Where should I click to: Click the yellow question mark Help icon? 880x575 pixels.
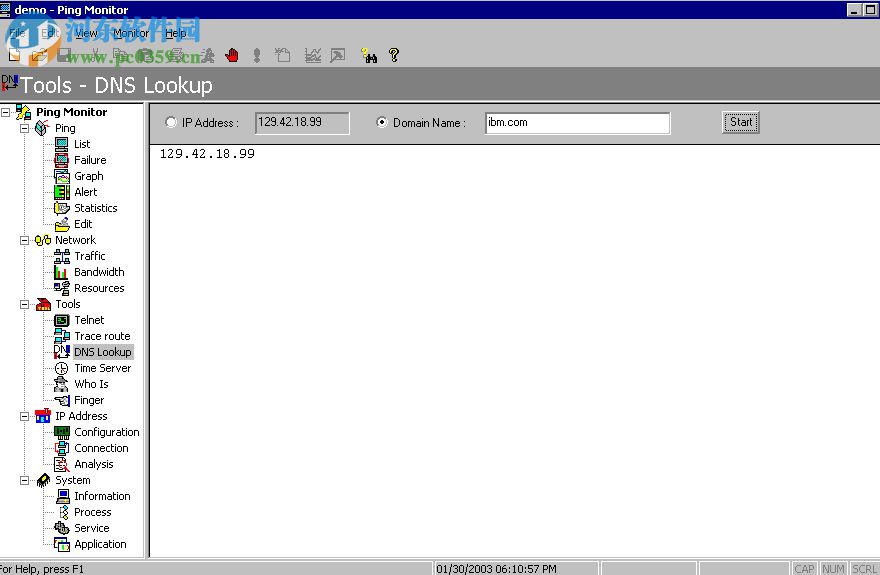pos(394,55)
